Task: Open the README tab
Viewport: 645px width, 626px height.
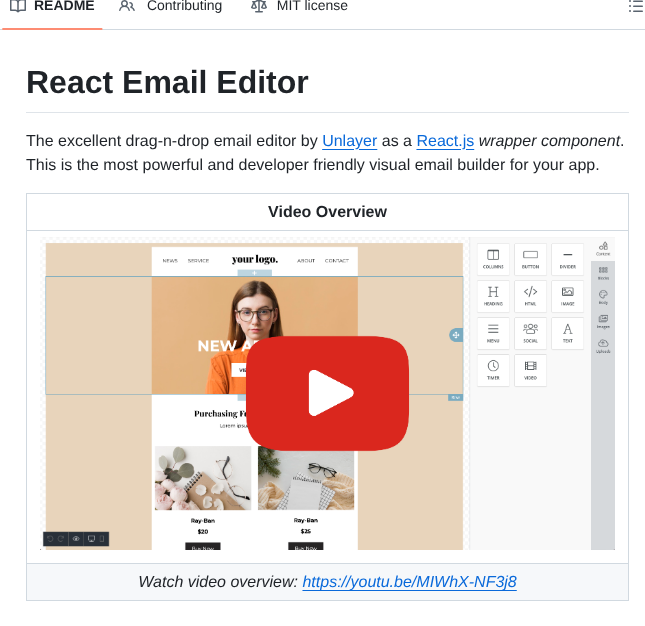Action: click(52, 6)
